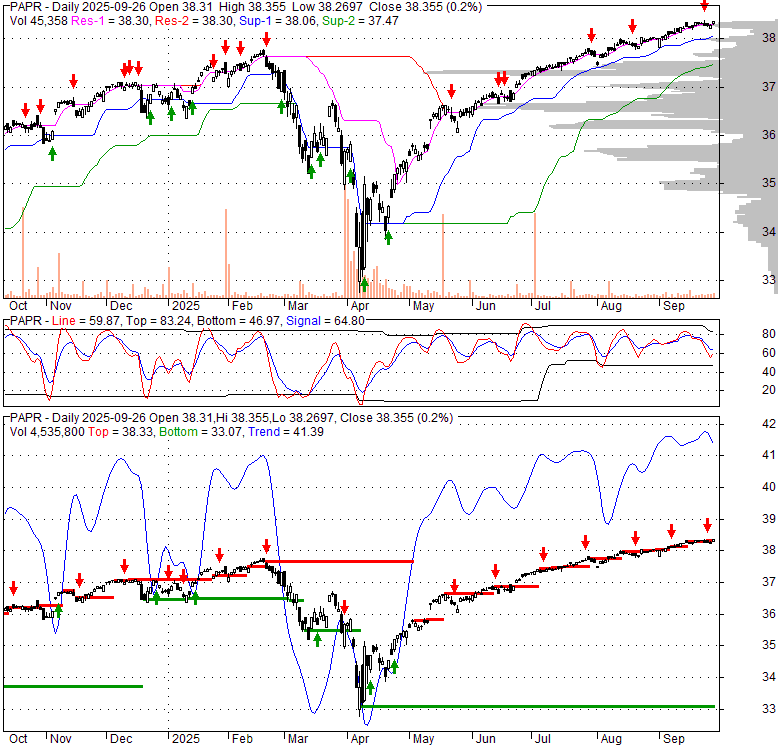Click the Sep label on the bottom chart time axis
This screenshot has width=780, height=745.
pyautogui.click(x=674, y=739)
